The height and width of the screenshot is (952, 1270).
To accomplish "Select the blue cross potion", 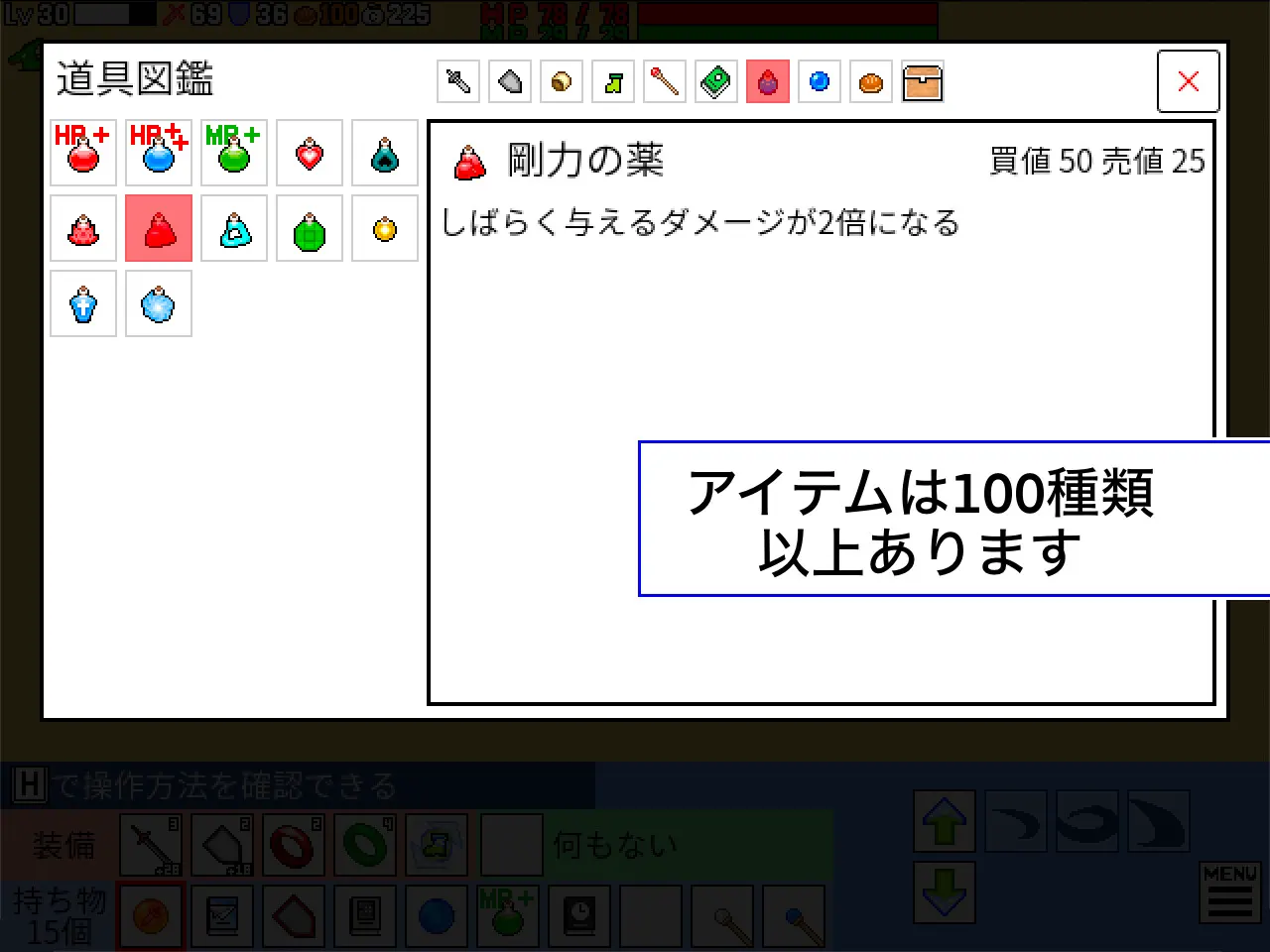I will click(x=83, y=303).
